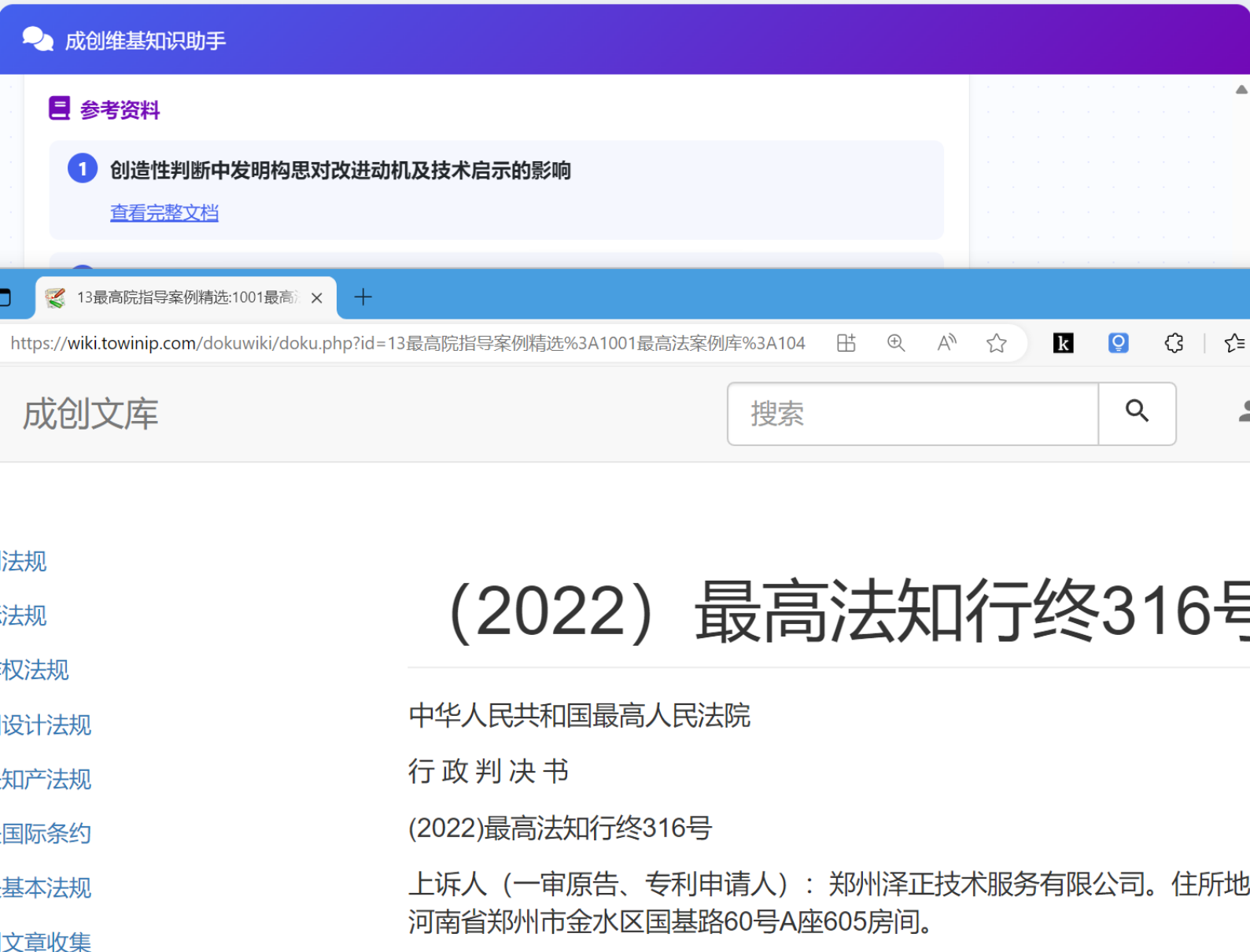Add page to favorites with star icon

click(997, 343)
